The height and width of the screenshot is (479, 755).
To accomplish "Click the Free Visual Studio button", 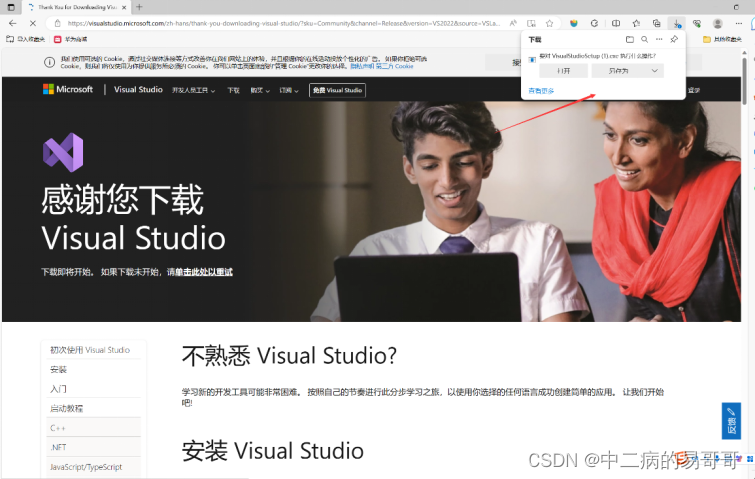I will pyautogui.click(x=337, y=90).
